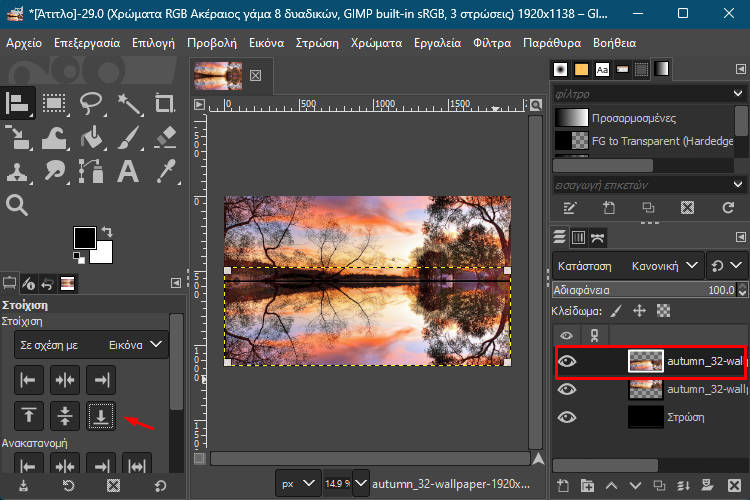The height and width of the screenshot is (500, 750).
Task: Select the Clone stamp tool
Action: click(18, 171)
